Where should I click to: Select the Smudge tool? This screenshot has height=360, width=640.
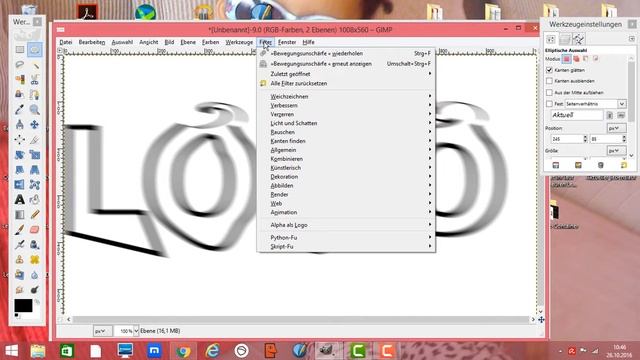click(20, 290)
